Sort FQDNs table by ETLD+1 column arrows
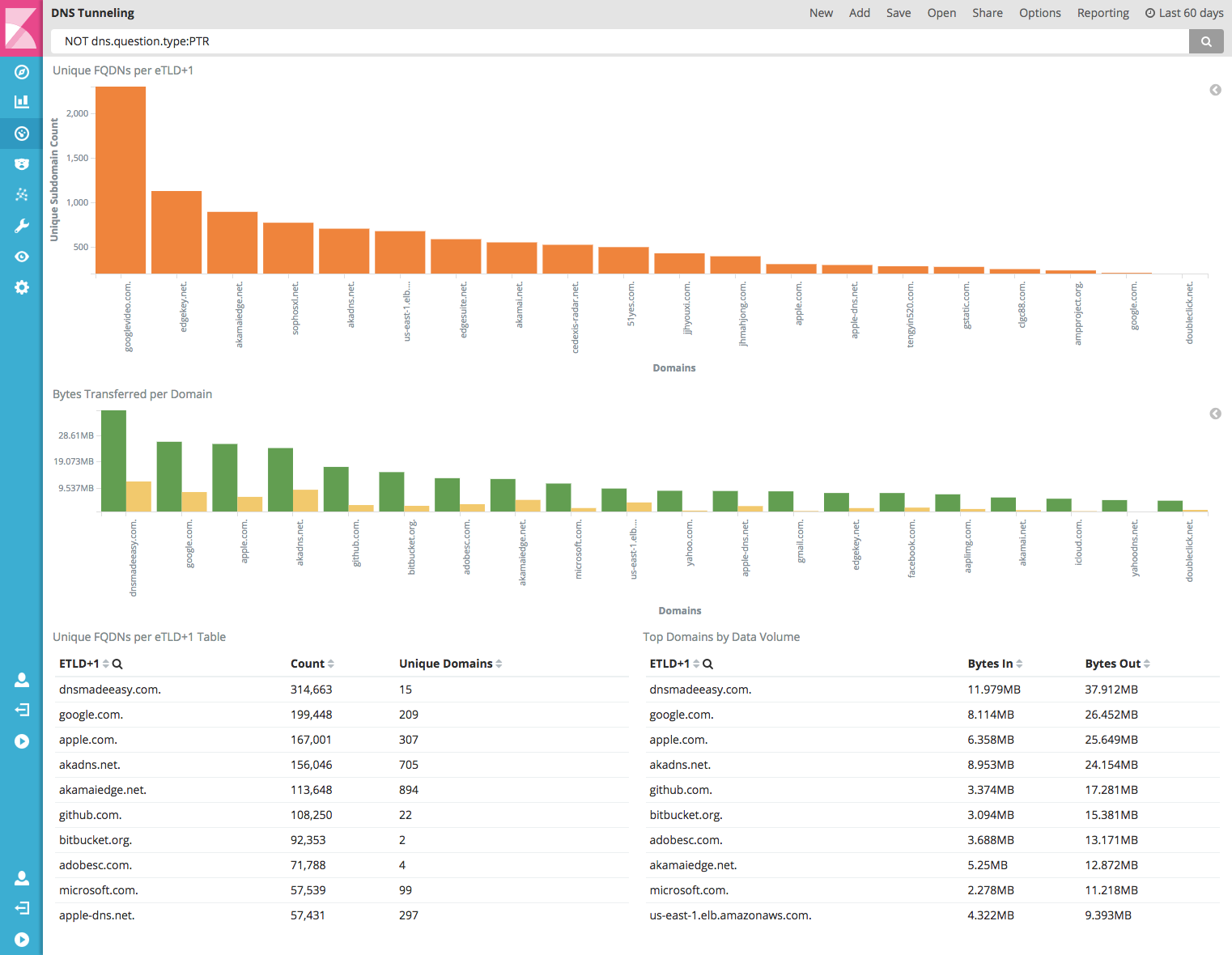The height and width of the screenshot is (955, 1232). [106, 664]
